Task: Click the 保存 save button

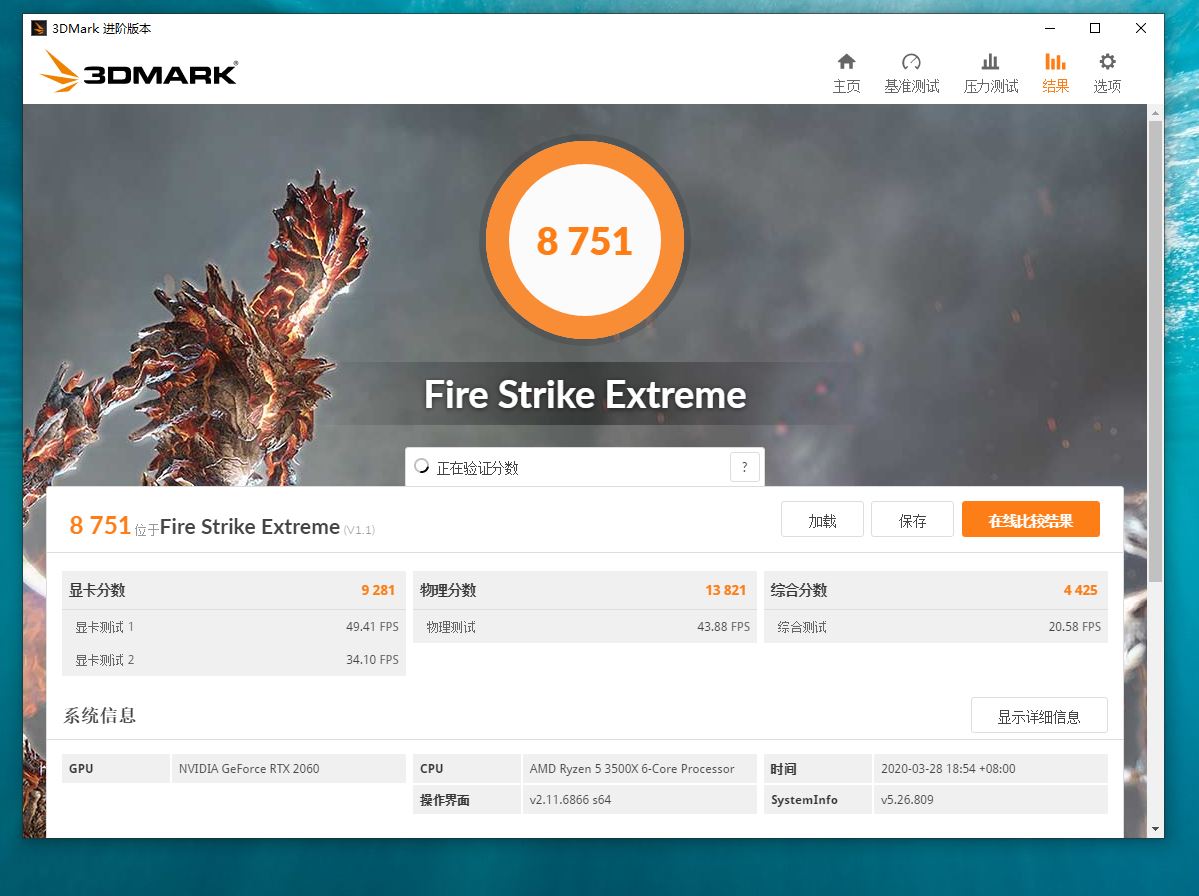Action: click(x=912, y=520)
